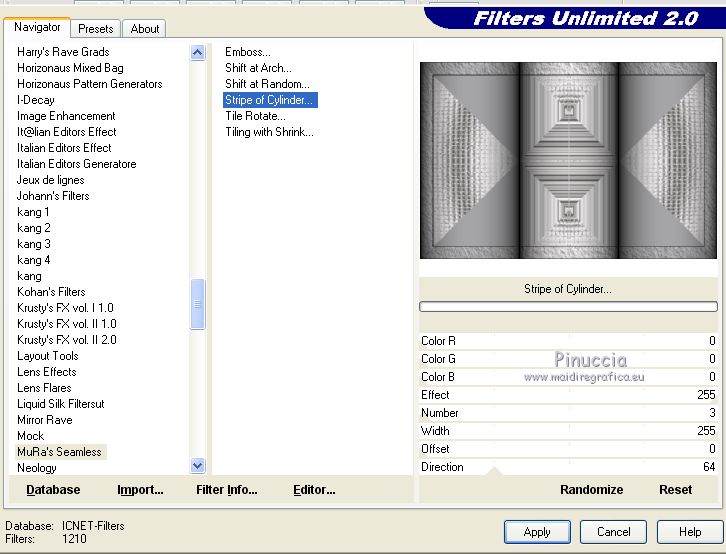The width and height of the screenshot is (726, 554).
Task: Select kang 4 category
Action: 34,260
